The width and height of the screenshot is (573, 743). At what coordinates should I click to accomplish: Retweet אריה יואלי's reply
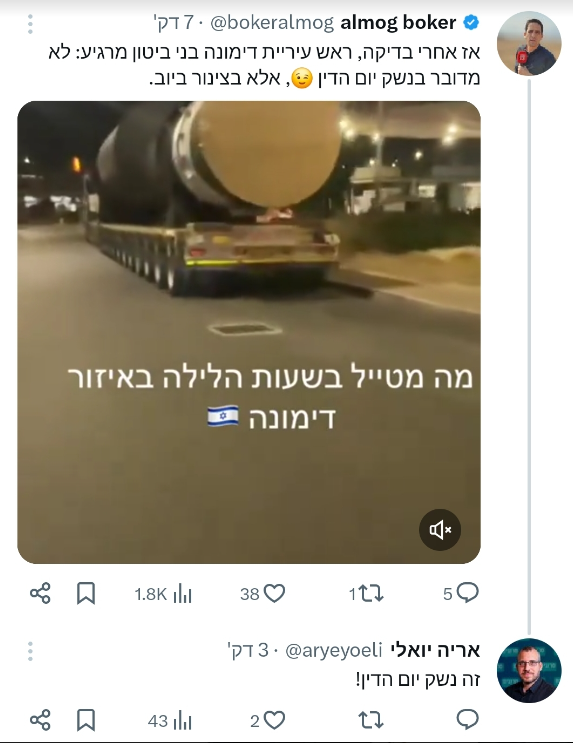click(x=371, y=720)
